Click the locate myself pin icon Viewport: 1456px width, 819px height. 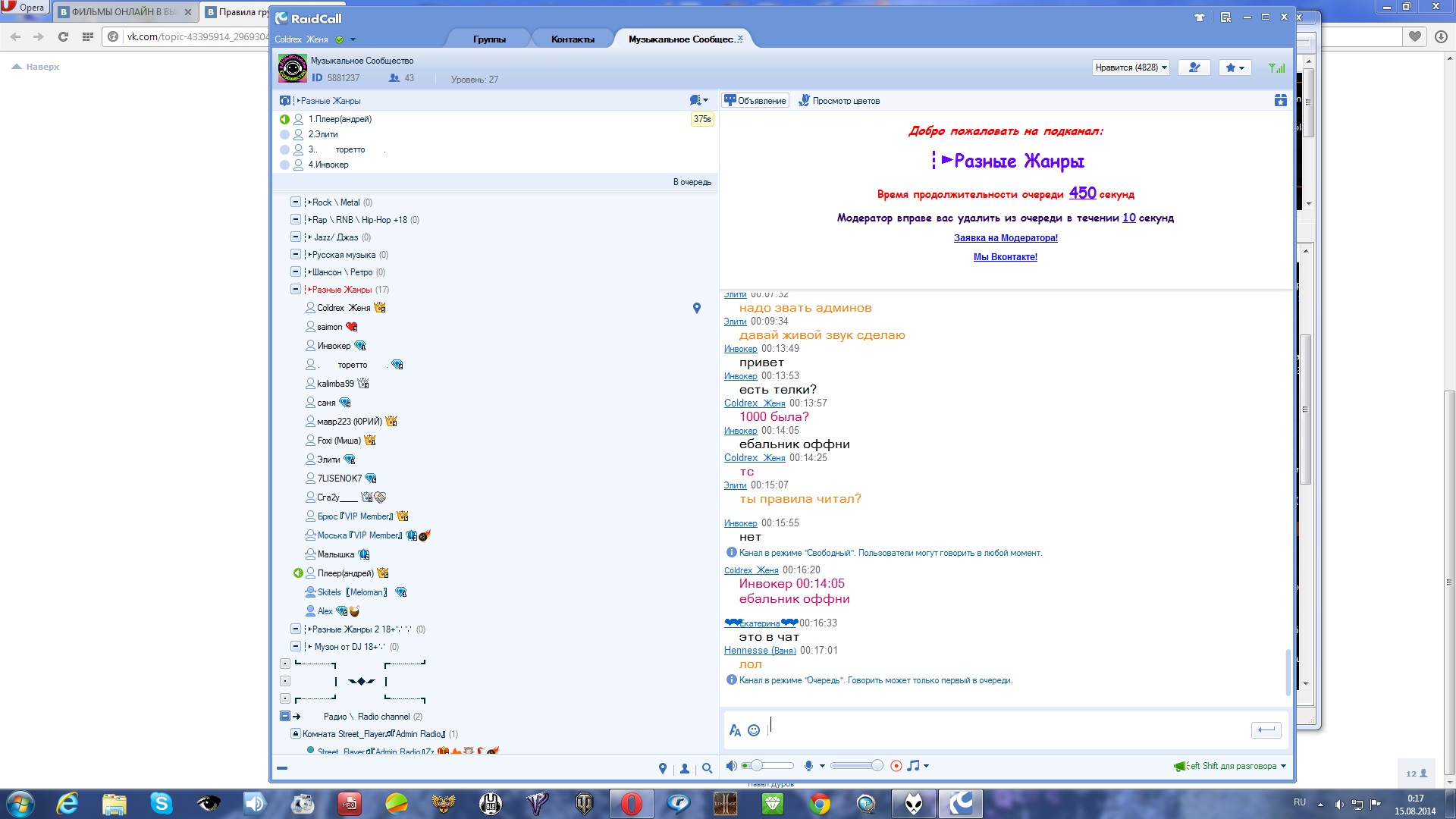click(663, 768)
